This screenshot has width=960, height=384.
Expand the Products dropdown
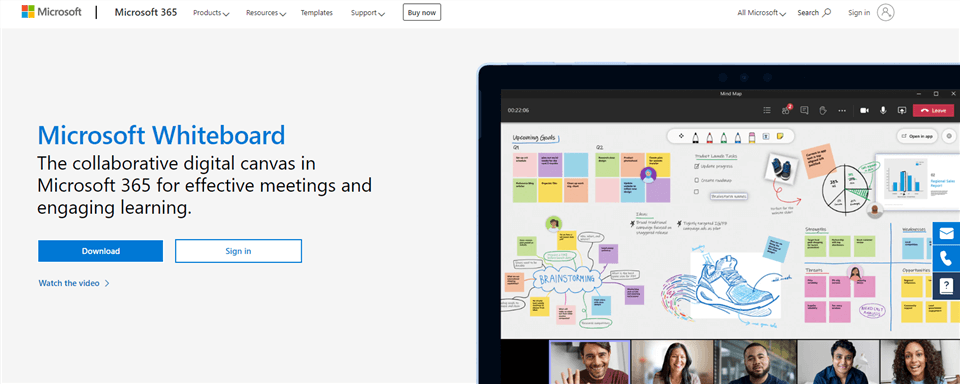pyautogui.click(x=211, y=12)
